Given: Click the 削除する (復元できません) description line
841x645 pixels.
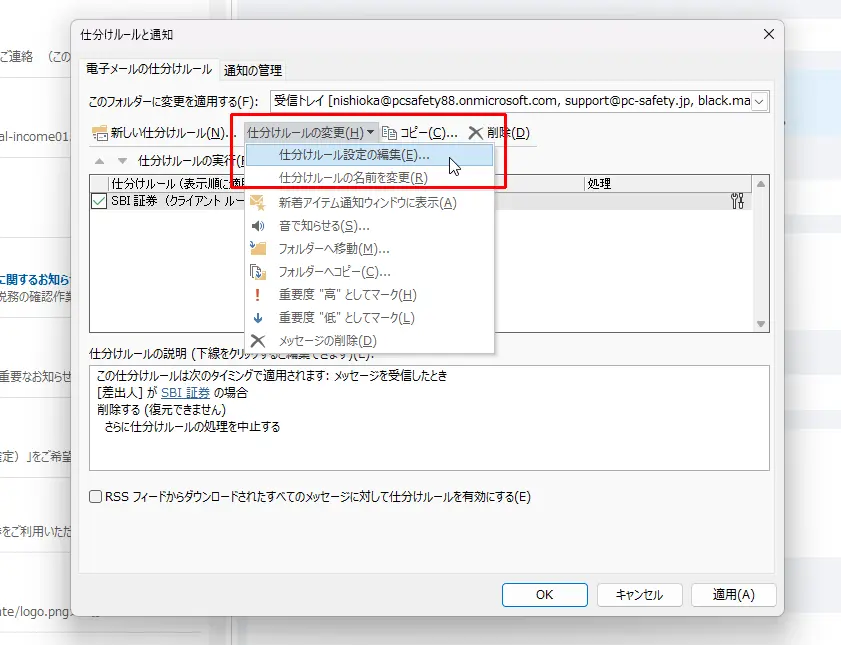Looking at the screenshot, I should click(161, 410).
